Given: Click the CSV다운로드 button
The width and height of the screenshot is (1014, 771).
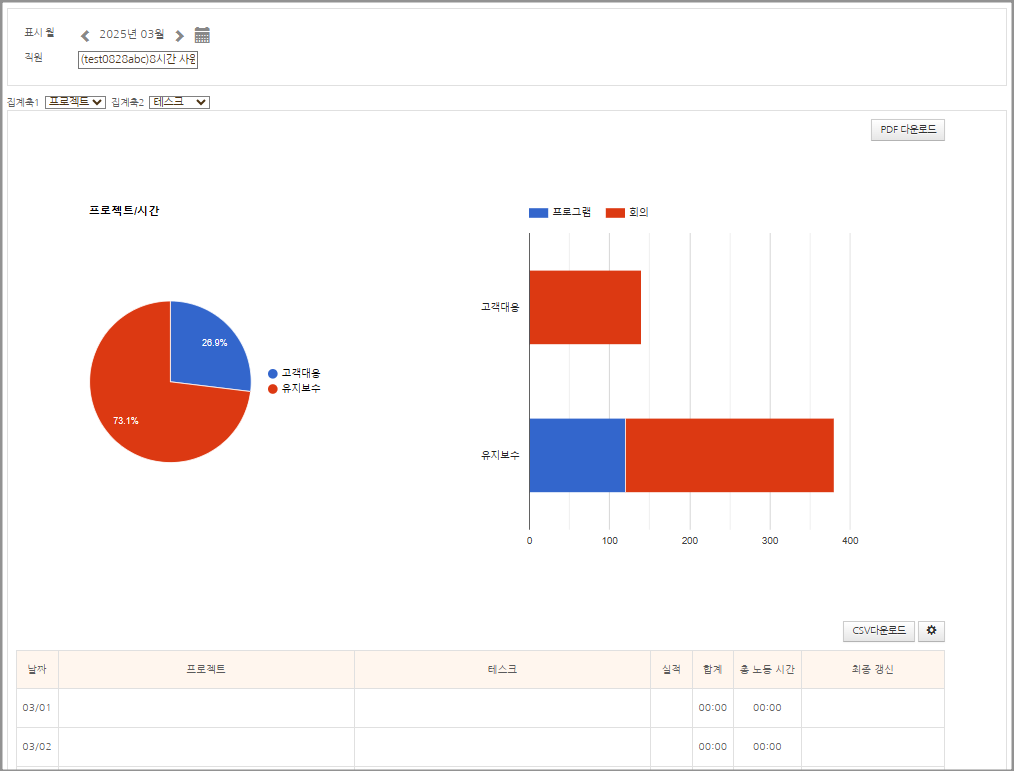Looking at the screenshot, I should point(878,631).
